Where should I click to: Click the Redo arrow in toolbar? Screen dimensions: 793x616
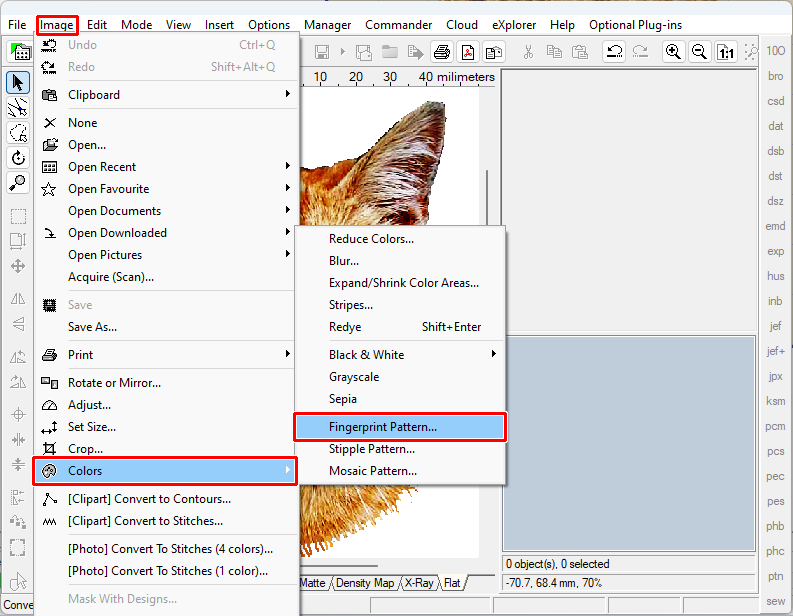(x=640, y=52)
